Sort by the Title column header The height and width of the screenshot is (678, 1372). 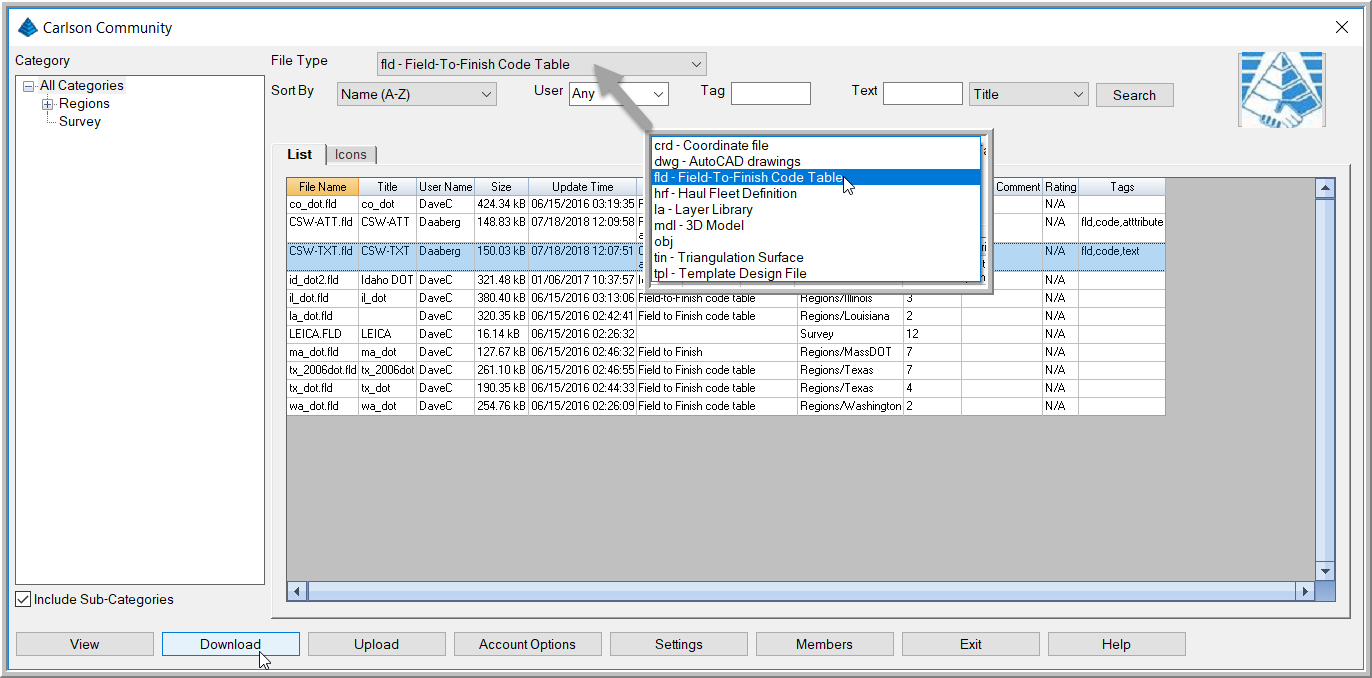point(388,187)
